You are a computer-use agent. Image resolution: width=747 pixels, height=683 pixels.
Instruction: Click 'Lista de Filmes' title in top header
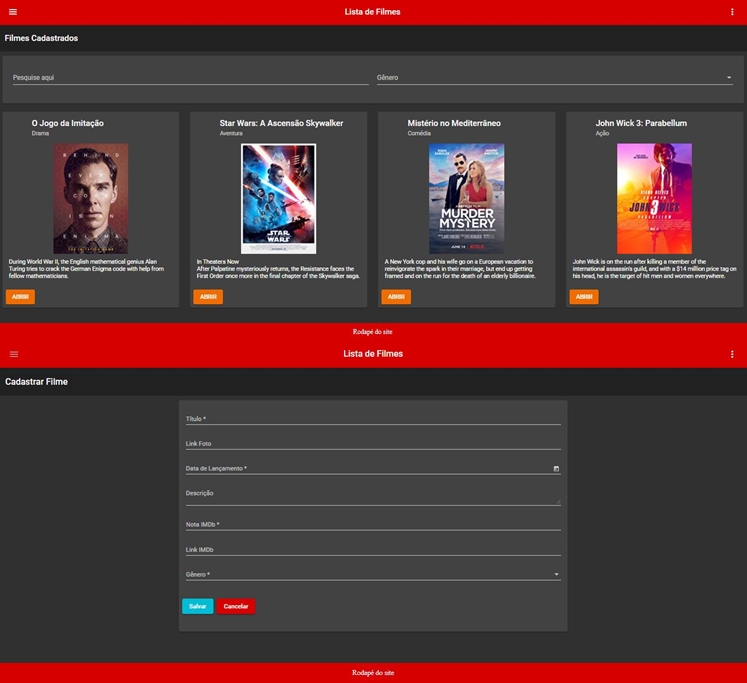coord(373,12)
